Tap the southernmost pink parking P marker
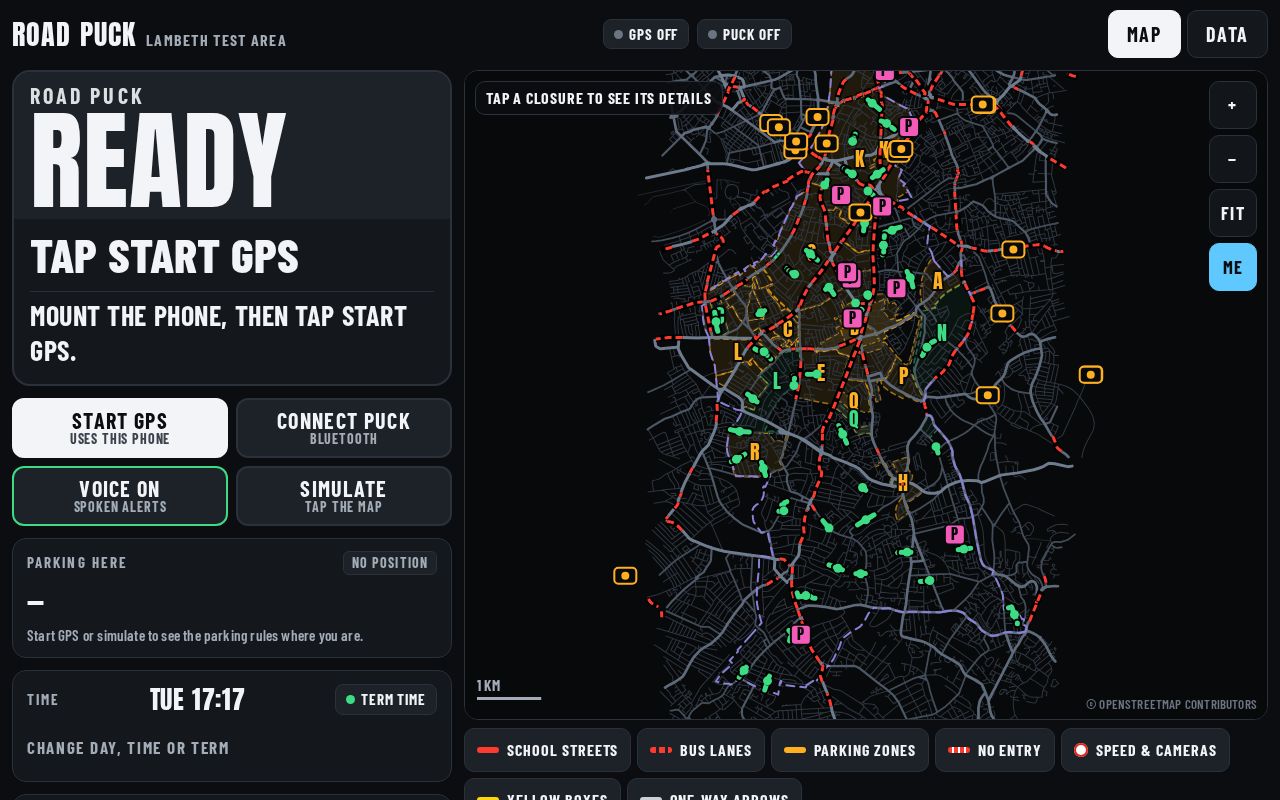The image size is (1280, 800). (x=800, y=635)
